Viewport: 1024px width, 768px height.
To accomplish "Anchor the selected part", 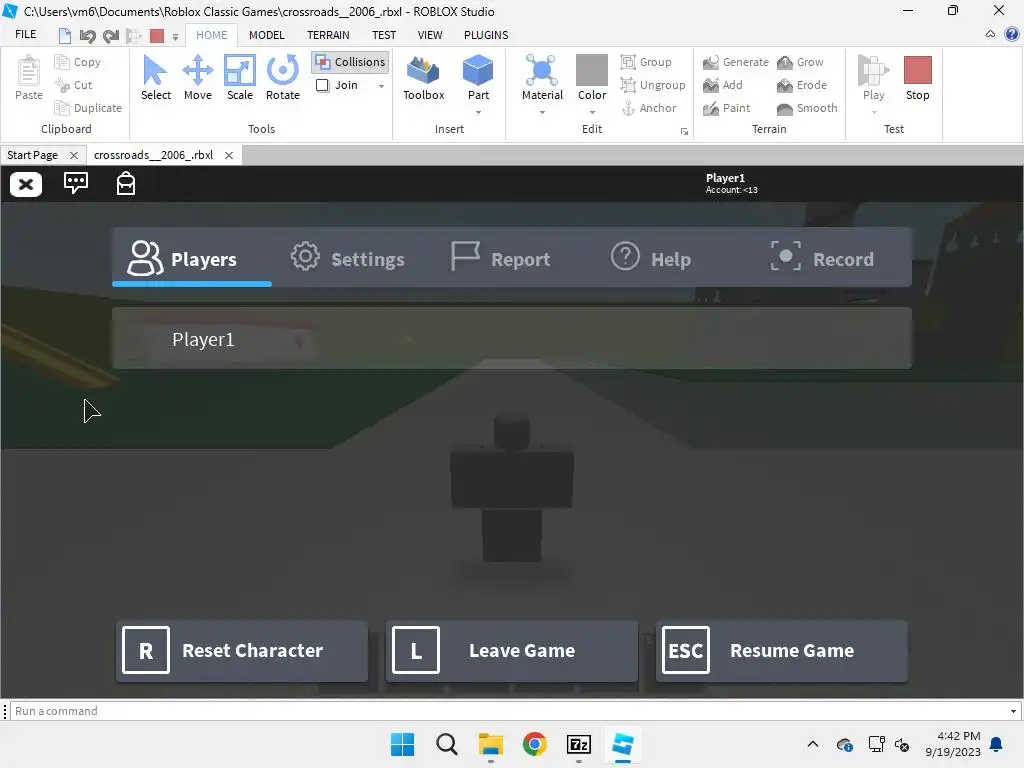I will tap(648, 108).
